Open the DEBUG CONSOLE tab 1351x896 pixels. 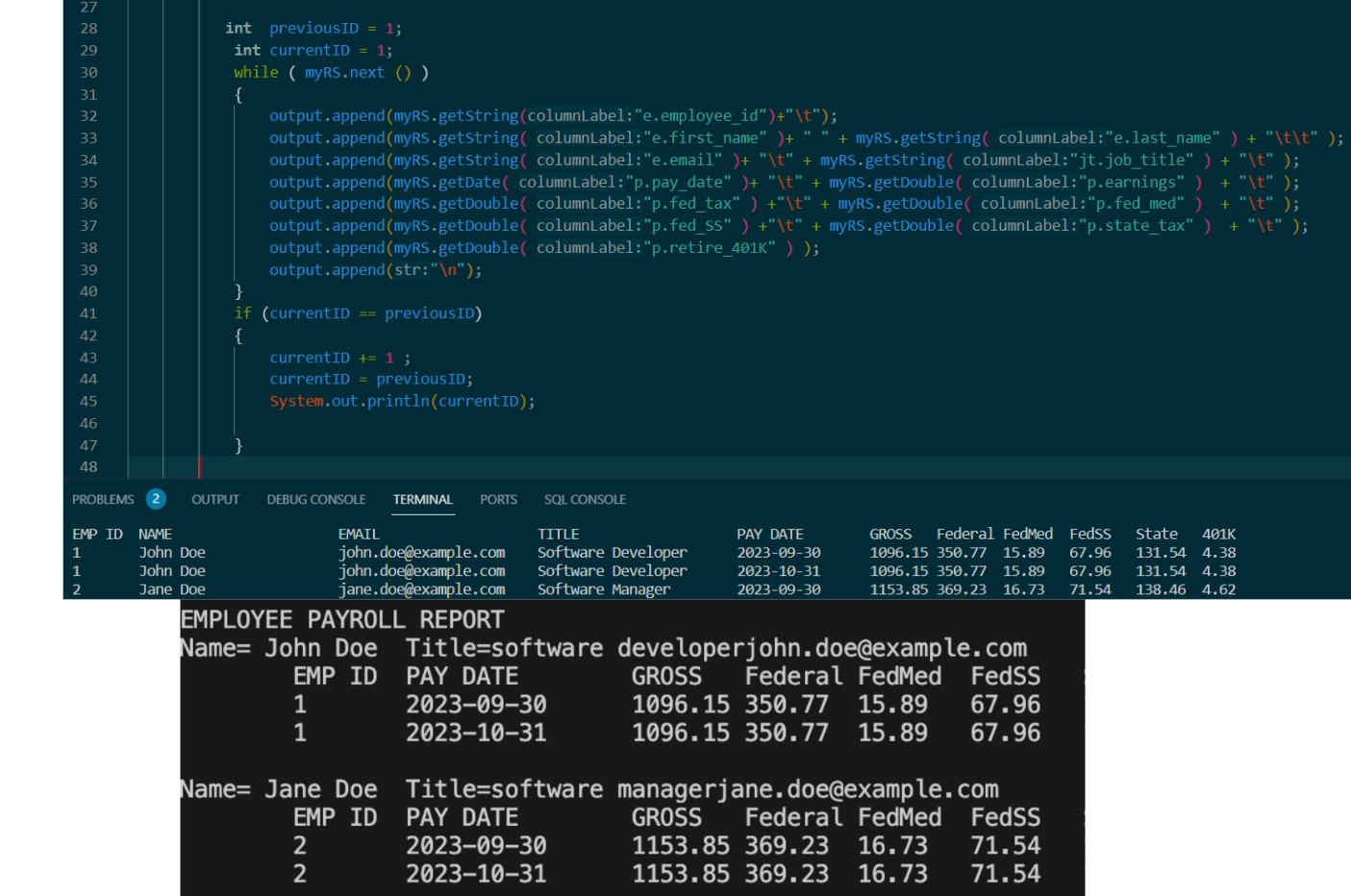click(315, 499)
